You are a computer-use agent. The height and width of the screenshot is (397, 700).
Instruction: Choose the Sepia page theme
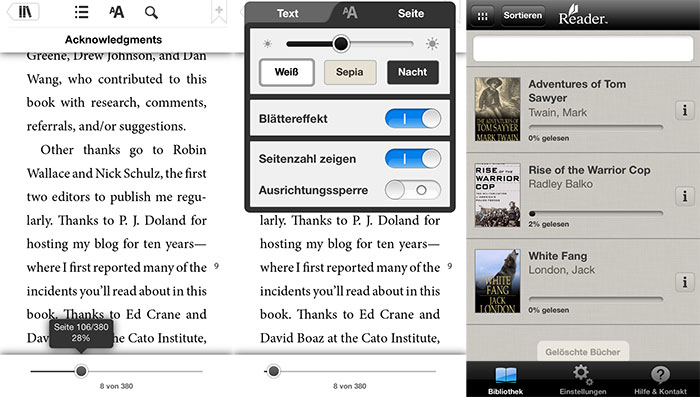click(x=350, y=72)
